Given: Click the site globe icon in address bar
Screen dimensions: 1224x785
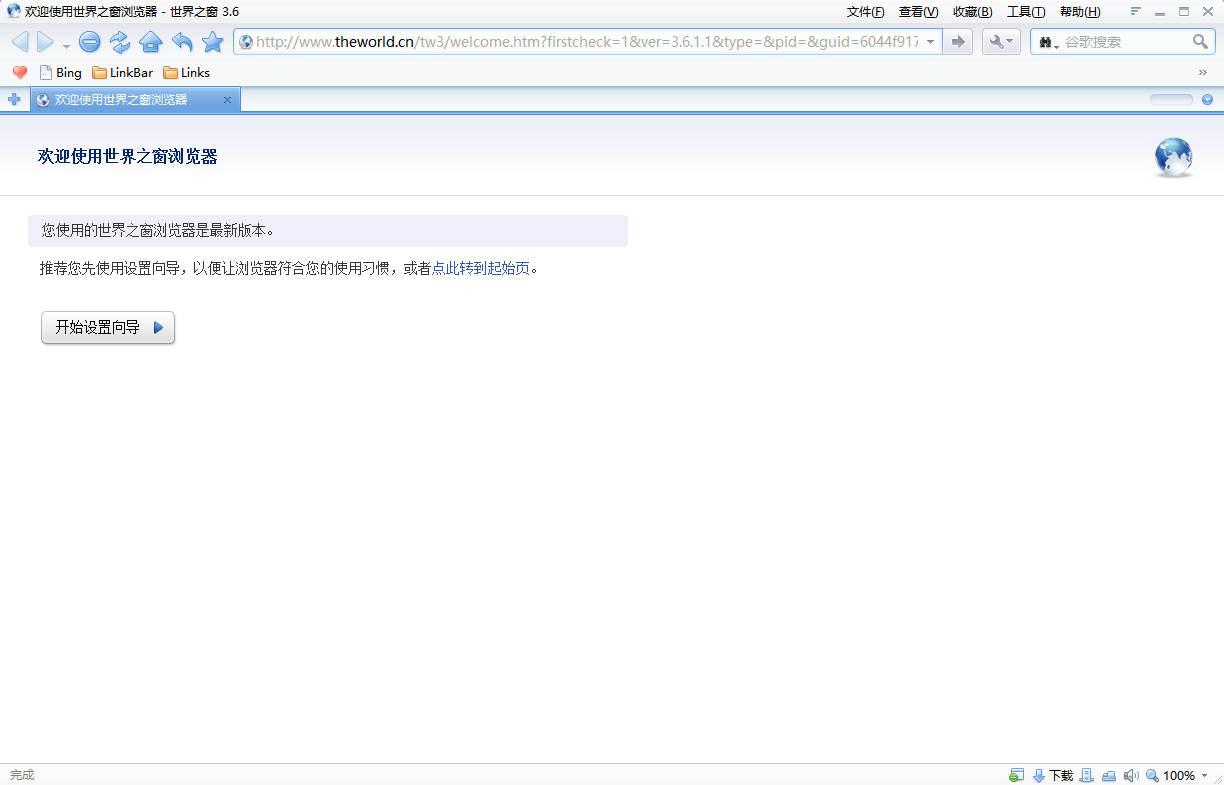Looking at the screenshot, I should (x=246, y=42).
